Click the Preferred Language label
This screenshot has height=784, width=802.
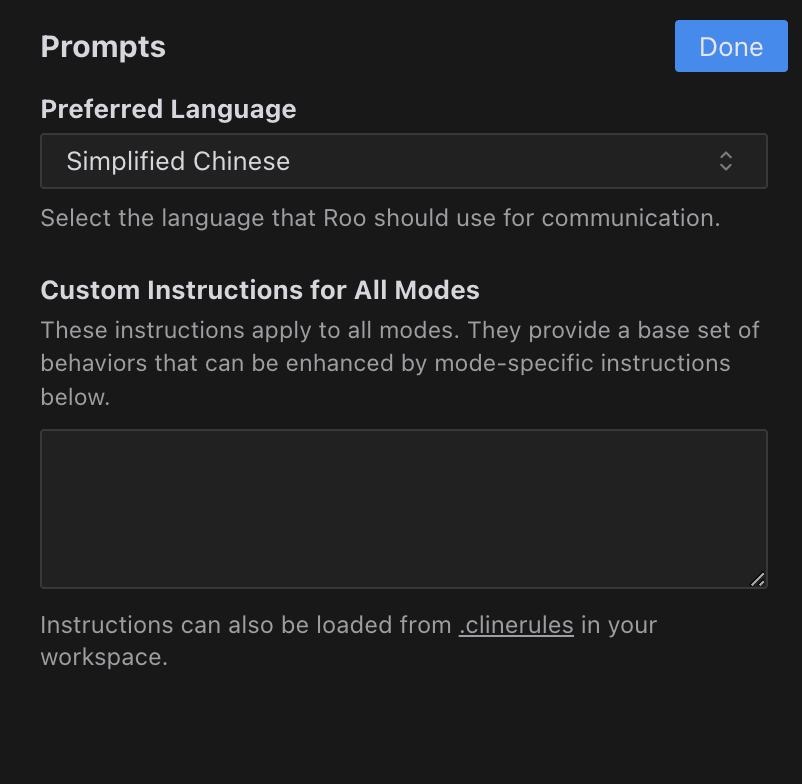point(168,109)
